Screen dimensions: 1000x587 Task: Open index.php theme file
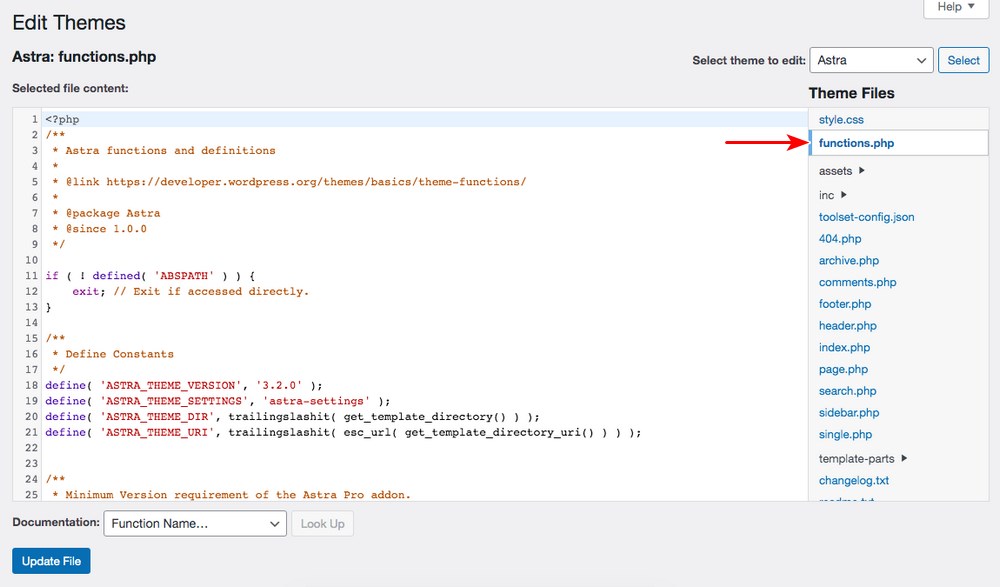point(844,348)
